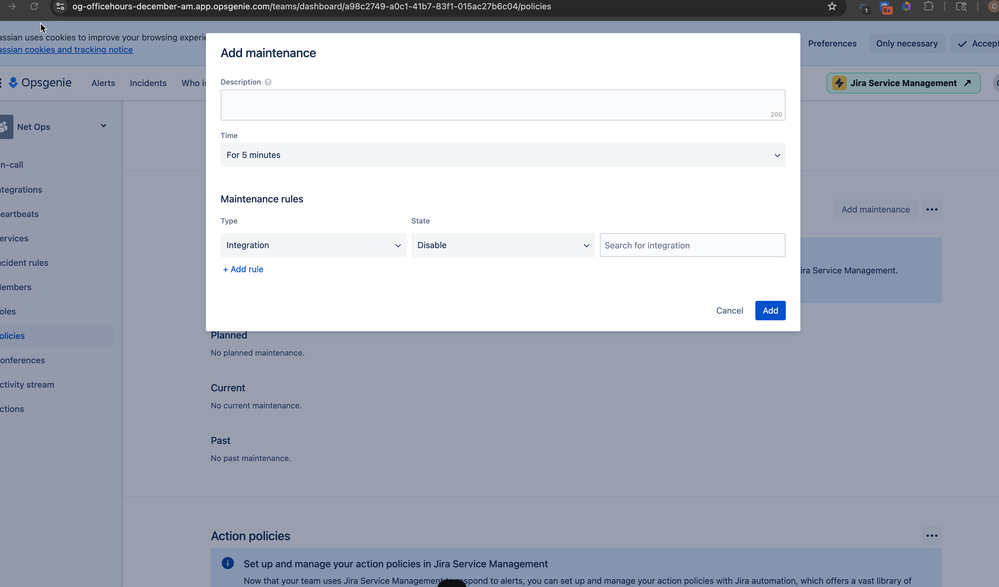Open the Actions sidebar item
Image resolution: width=999 pixels, height=587 pixels.
[x=12, y=409]
